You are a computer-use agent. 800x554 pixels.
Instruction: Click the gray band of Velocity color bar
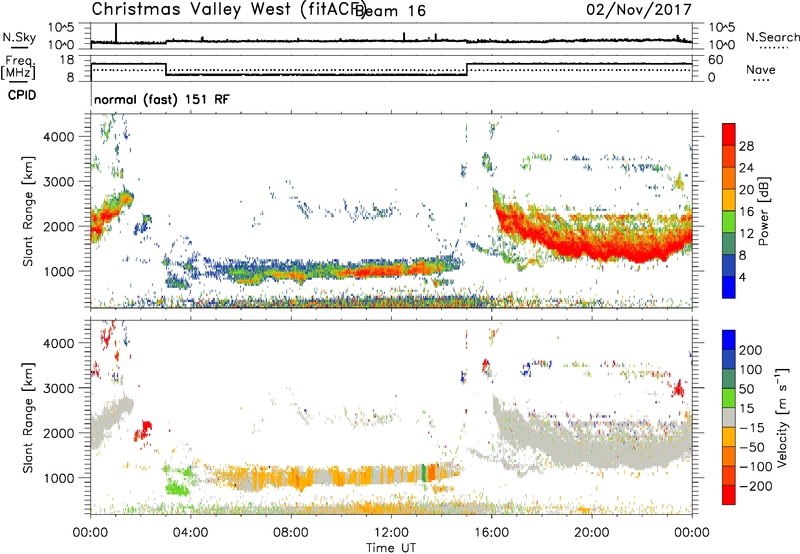click(729, 418)
